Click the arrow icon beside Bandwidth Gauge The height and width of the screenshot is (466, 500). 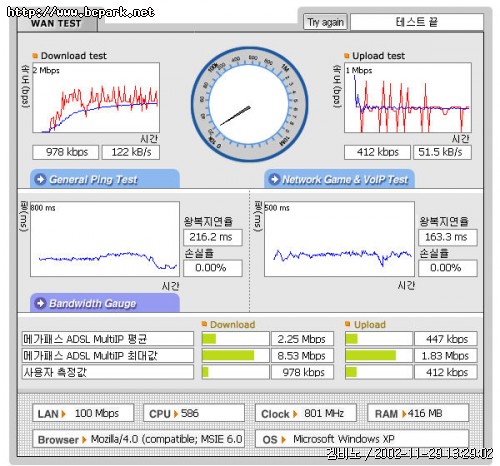(40, 303)
